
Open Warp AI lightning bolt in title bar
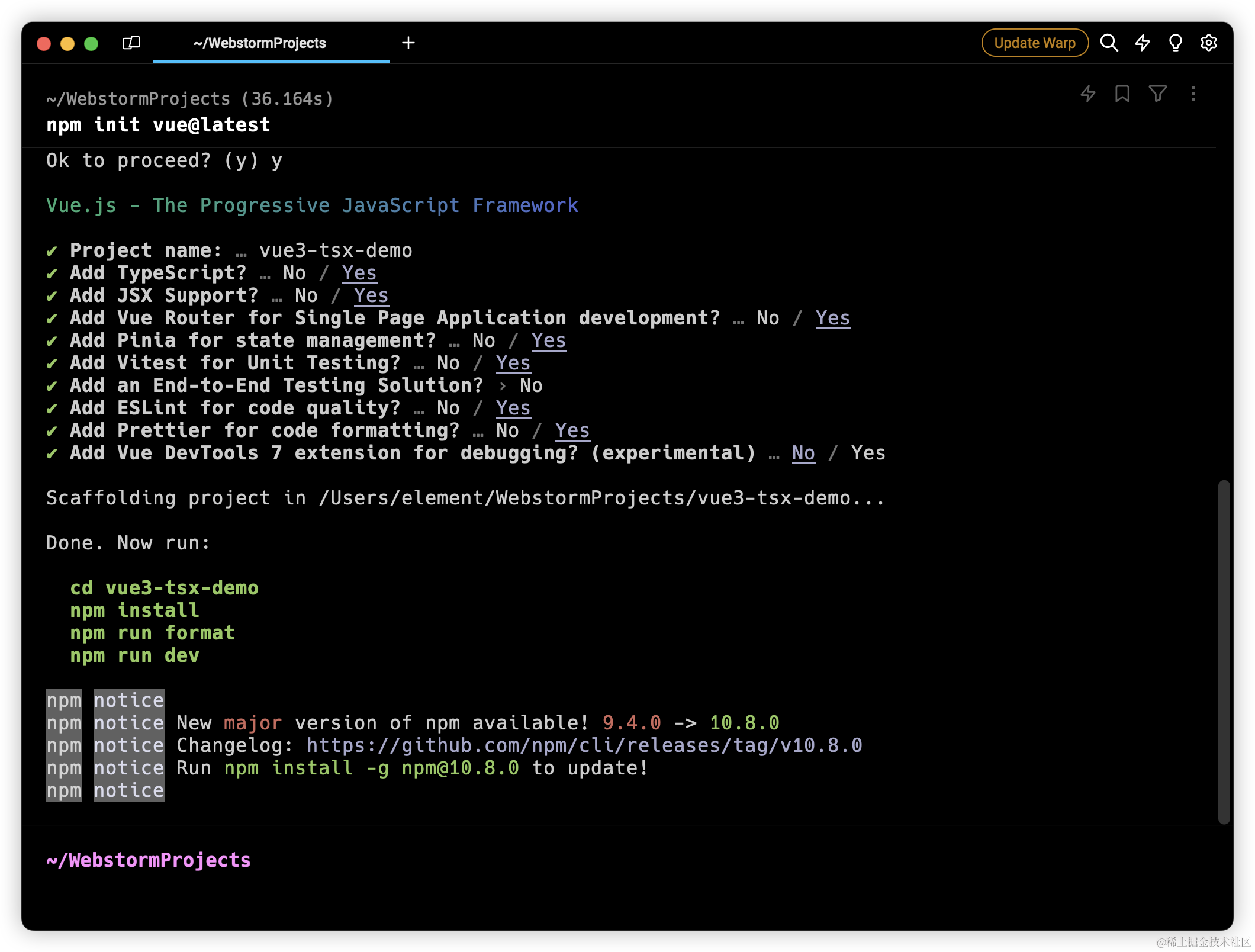[x=1142, y=43]
